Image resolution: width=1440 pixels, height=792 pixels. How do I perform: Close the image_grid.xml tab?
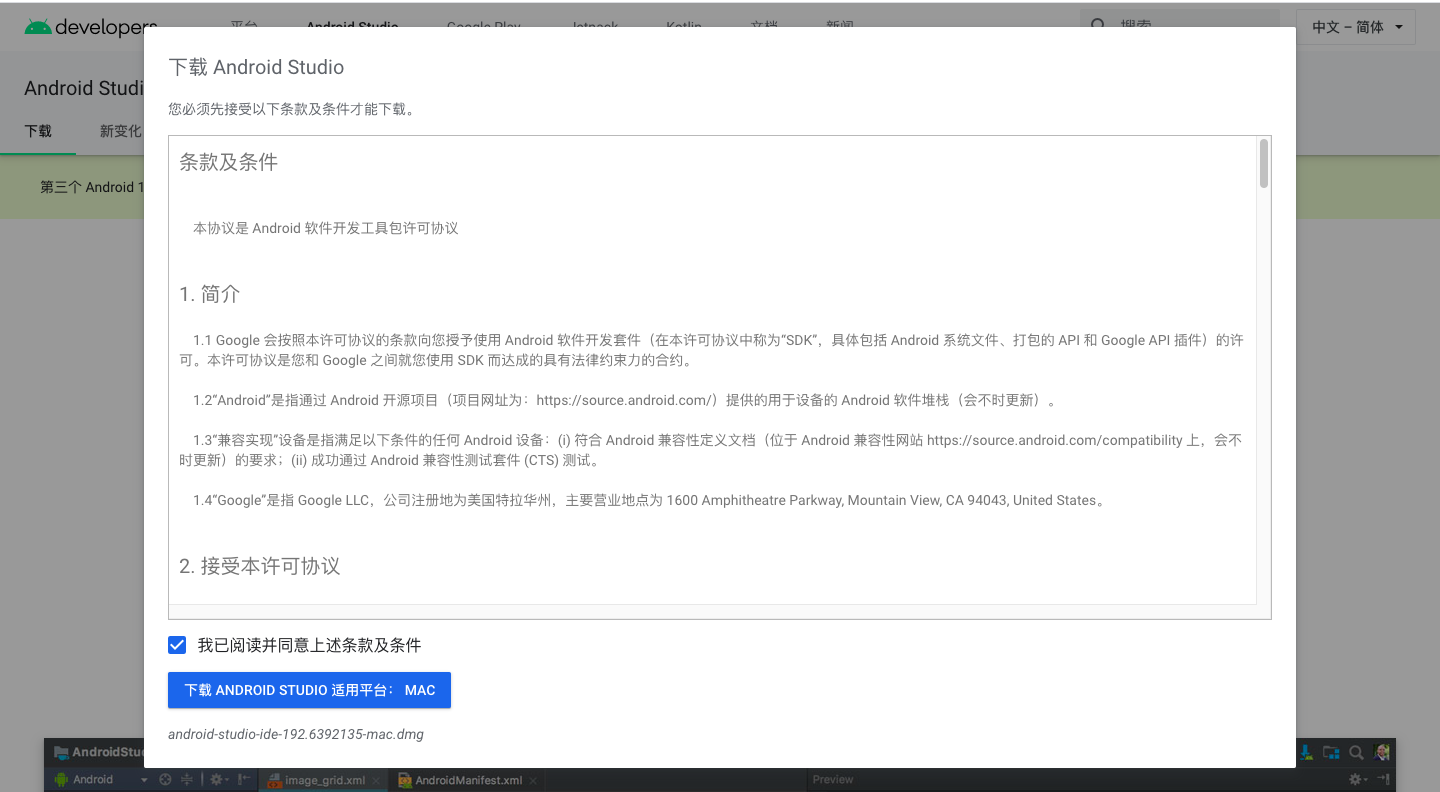[x=376, y=781]
